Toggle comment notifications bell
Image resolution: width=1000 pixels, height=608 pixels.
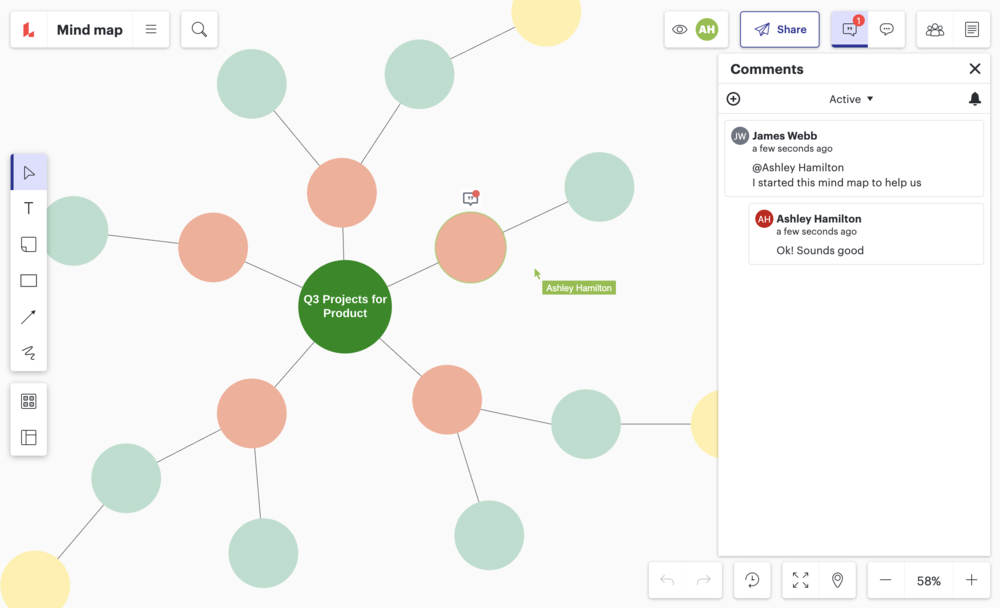point(975,99)
